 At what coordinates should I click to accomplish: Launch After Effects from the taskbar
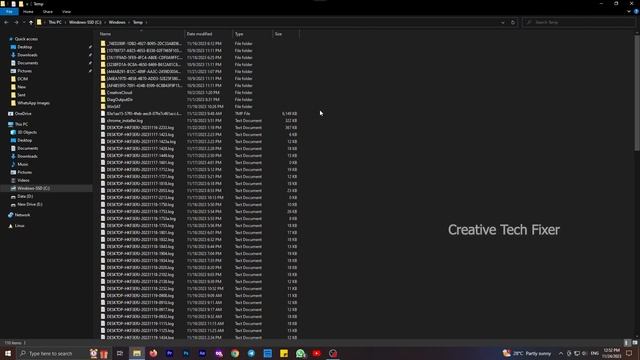(x=202, y=353)
